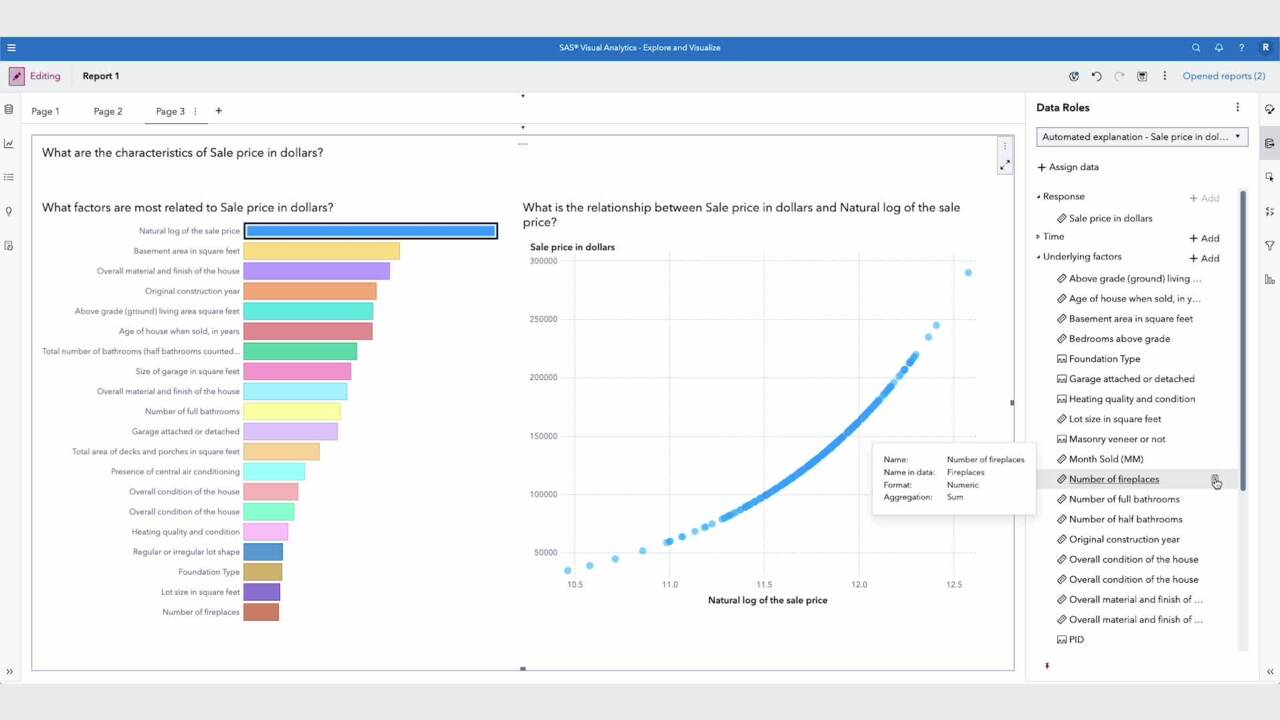Click Assign data button
Viewport: 1280px width, 720px height.
1068,167
